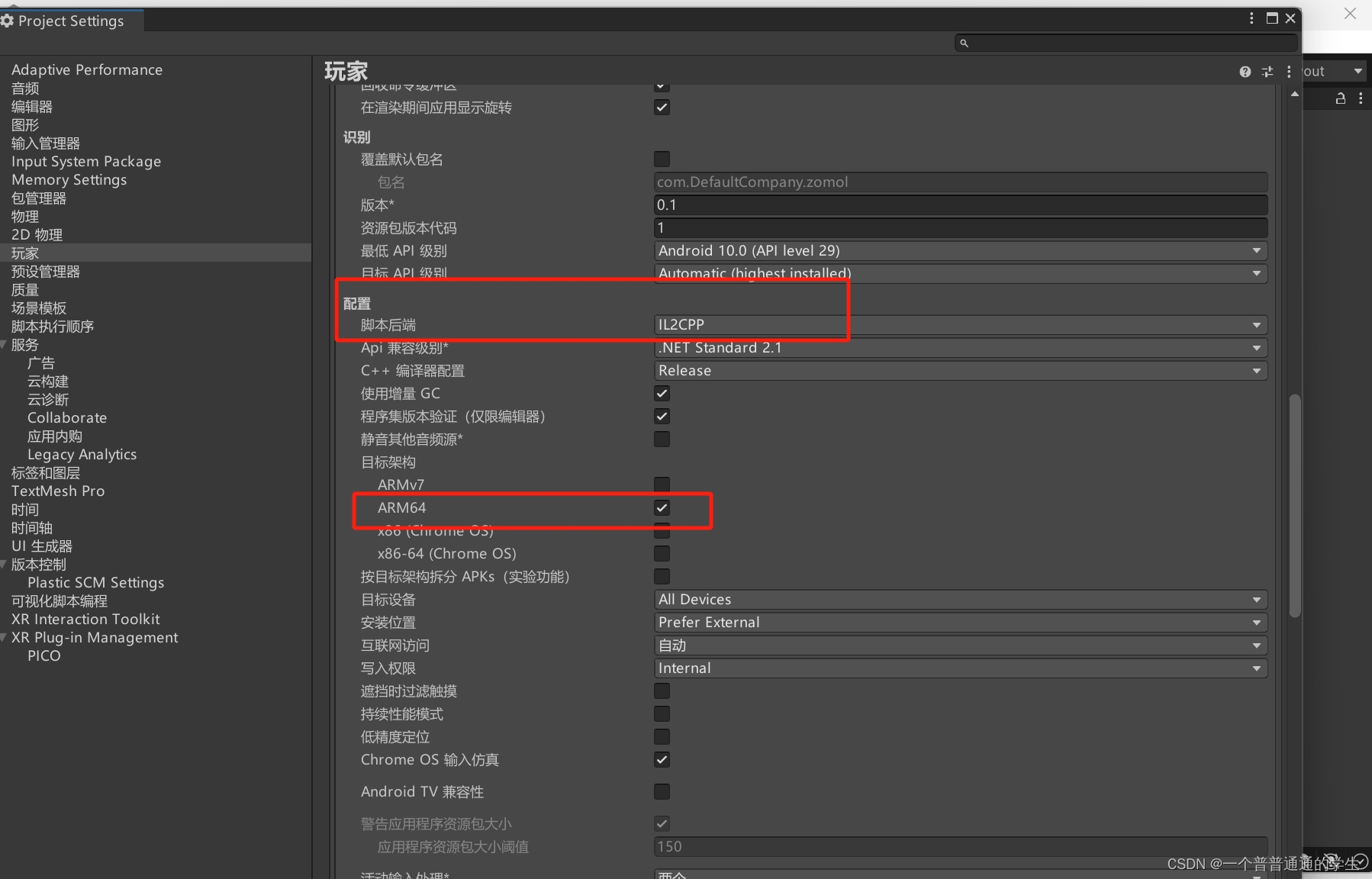Enable x86-64 (Chrome OS) checkbox
This screenshot has height=879, width=1372.
pos(662,553)
